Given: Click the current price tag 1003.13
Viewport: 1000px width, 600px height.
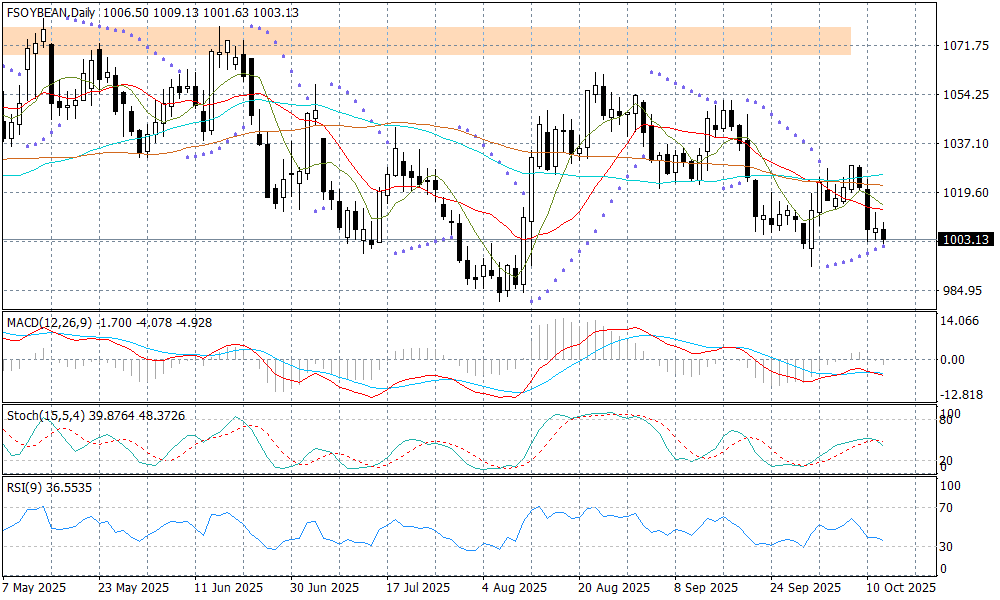Looking at the screenshot, I should pos(965,240).
